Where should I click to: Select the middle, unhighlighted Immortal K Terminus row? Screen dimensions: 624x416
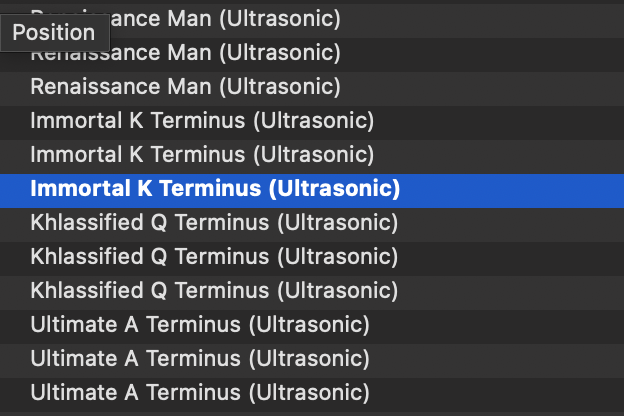202,155
